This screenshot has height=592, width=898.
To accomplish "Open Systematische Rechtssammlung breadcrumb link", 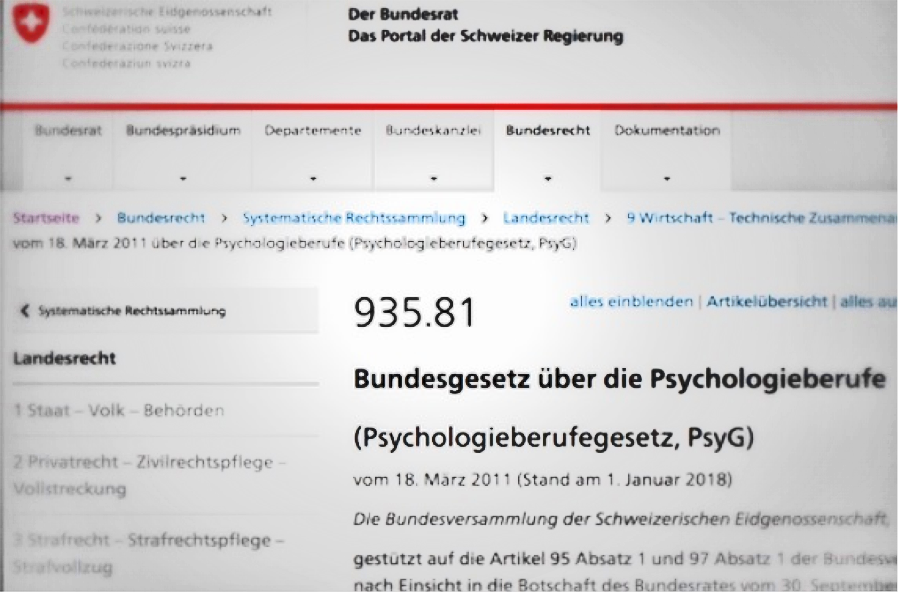I will 354,218.
